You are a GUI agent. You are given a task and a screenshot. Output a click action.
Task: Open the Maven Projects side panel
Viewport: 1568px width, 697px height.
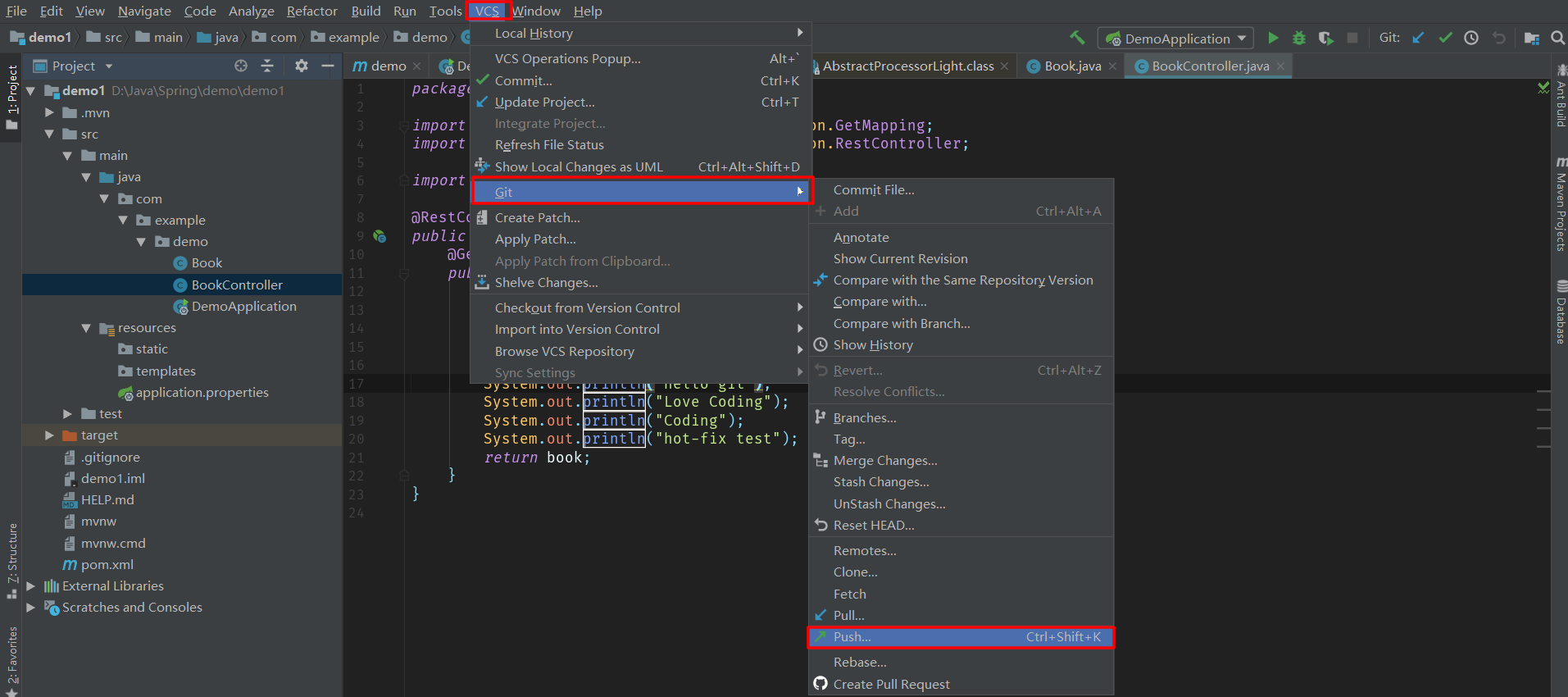tap(1560, 205)
